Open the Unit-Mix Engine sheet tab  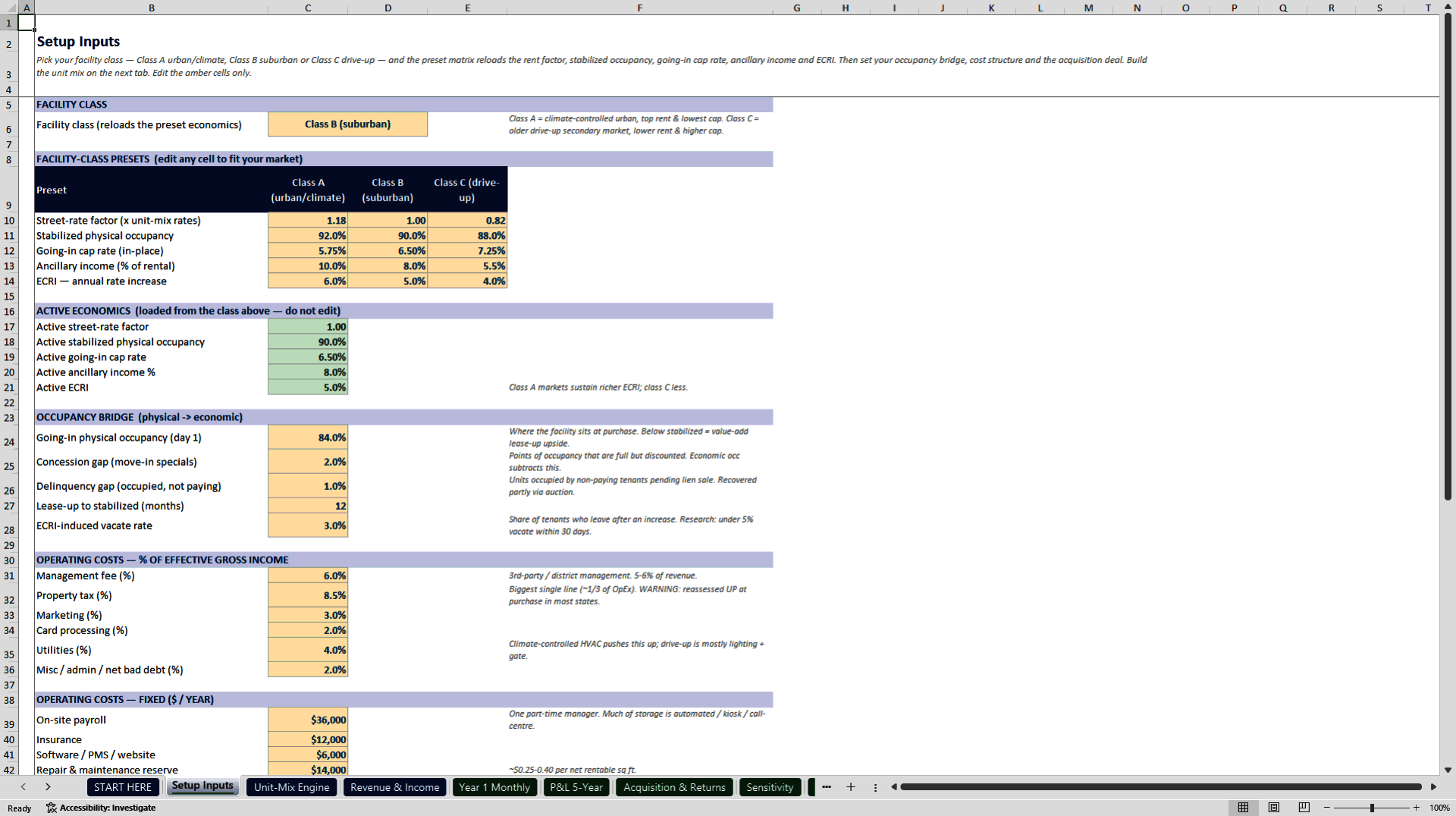tap(292, 787)
